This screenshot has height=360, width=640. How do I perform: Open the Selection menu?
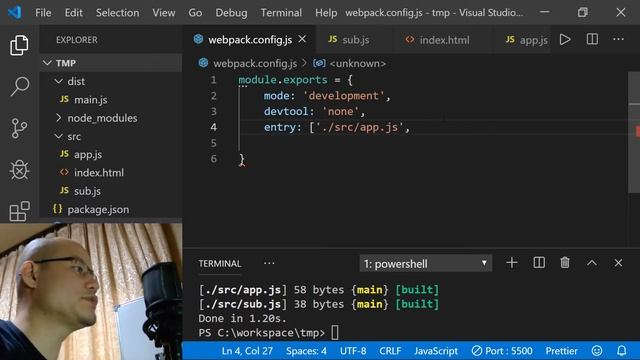point(118,13)
